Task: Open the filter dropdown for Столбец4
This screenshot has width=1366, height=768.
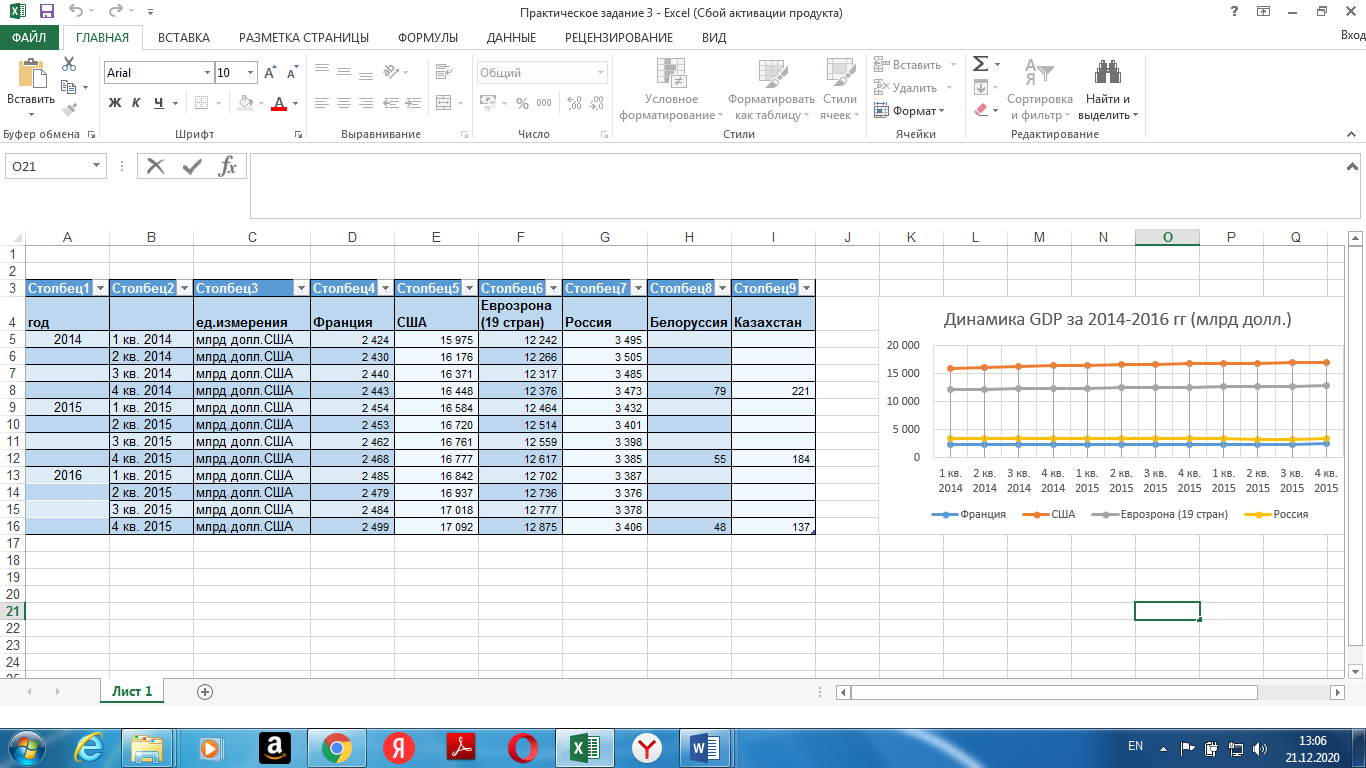Action: coord(385,288)
